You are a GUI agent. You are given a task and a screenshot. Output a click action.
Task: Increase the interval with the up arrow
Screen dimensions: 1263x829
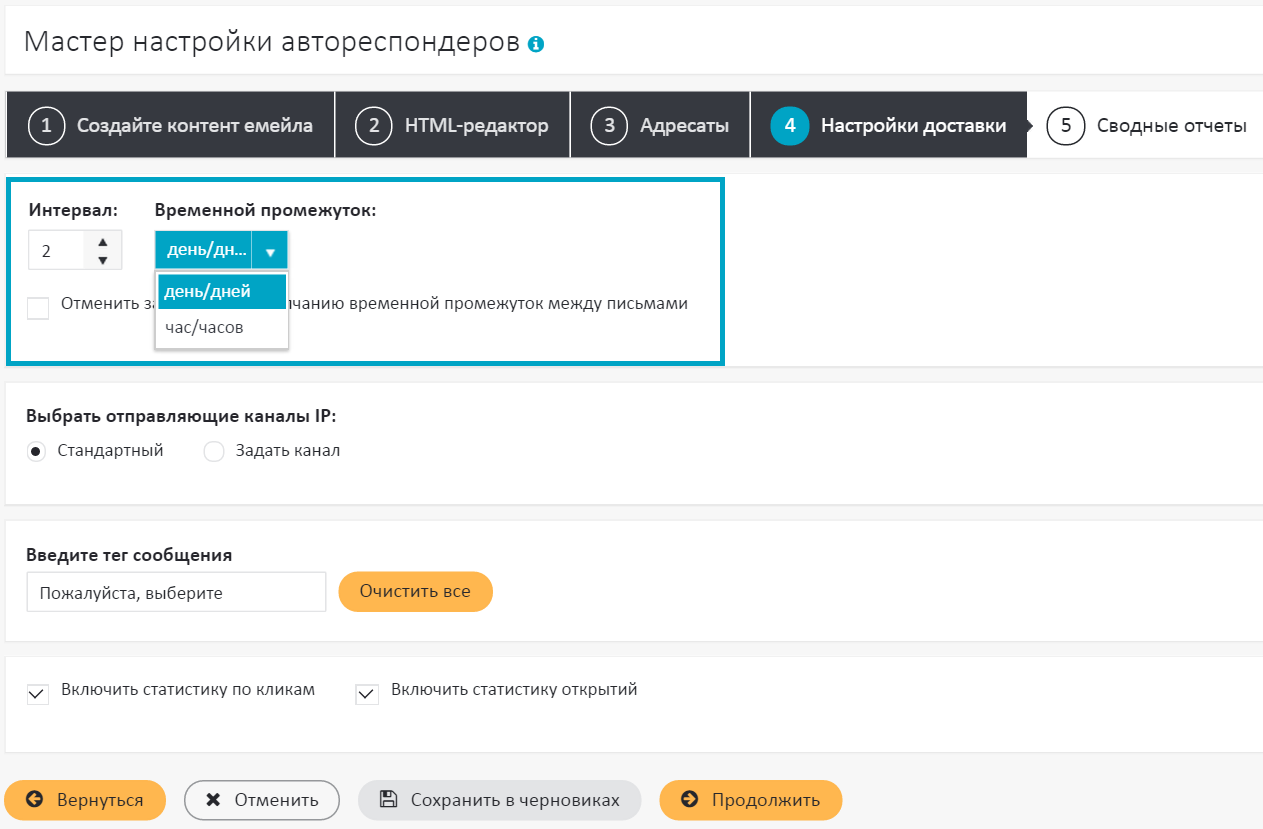click(102, 242)
